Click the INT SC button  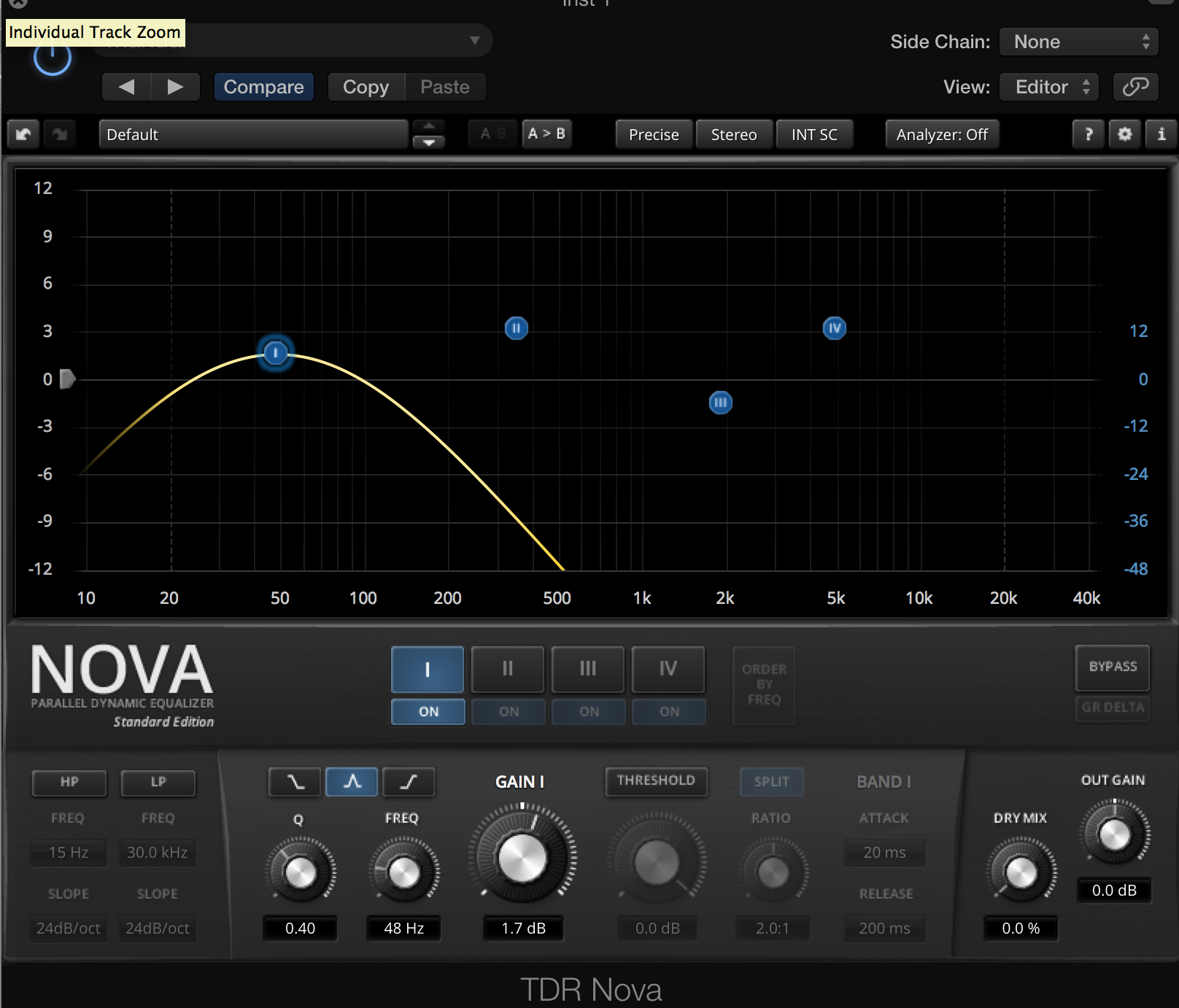[x=814, y=134]
